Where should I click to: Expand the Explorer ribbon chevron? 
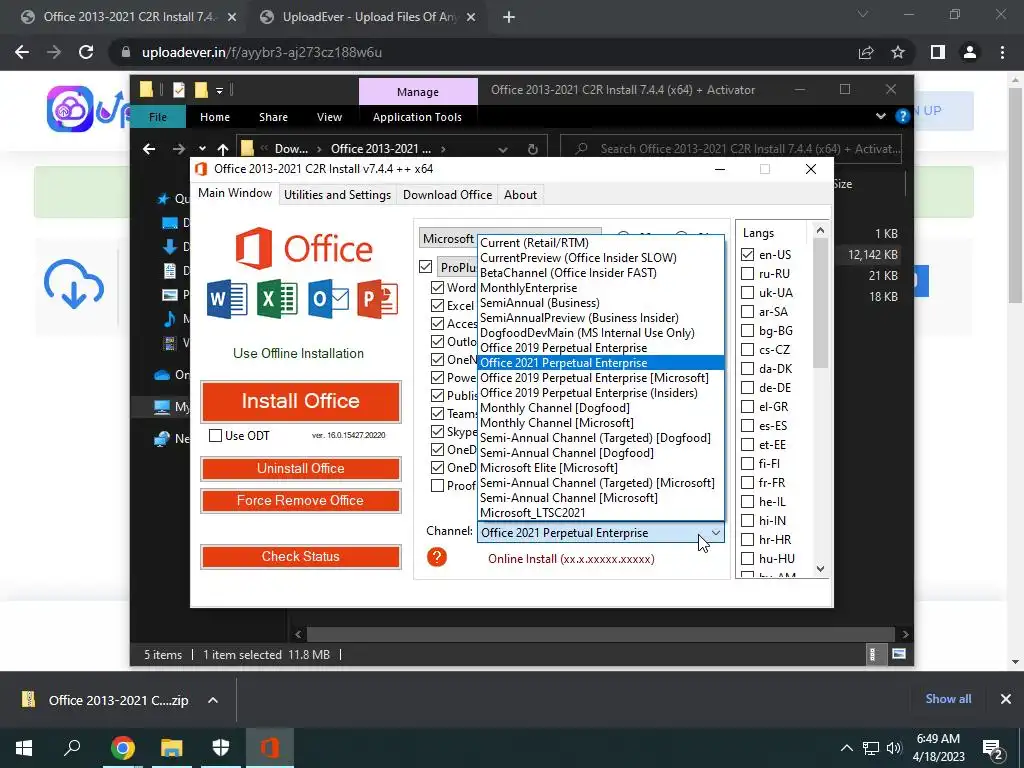click(x=881, y=116)
